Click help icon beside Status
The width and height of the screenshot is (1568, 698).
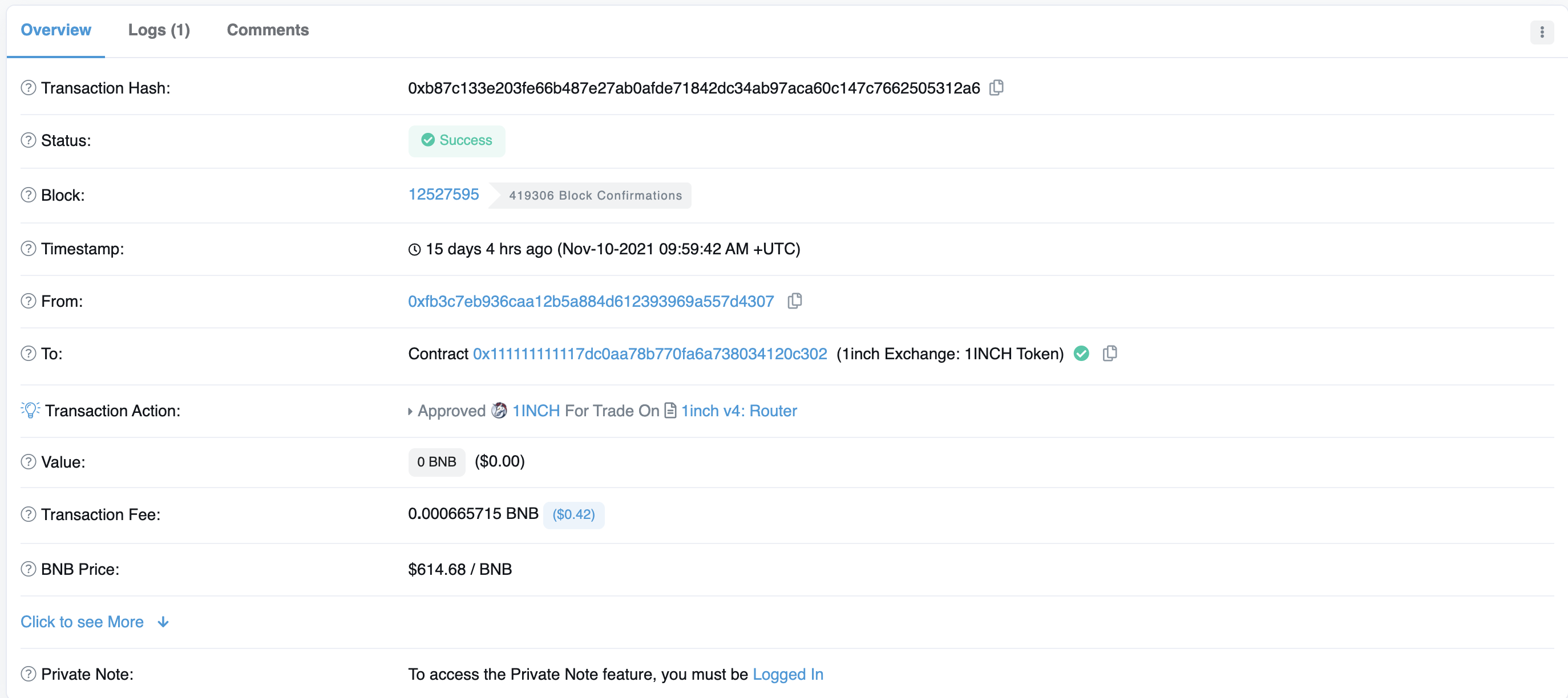tap(29, 140)
